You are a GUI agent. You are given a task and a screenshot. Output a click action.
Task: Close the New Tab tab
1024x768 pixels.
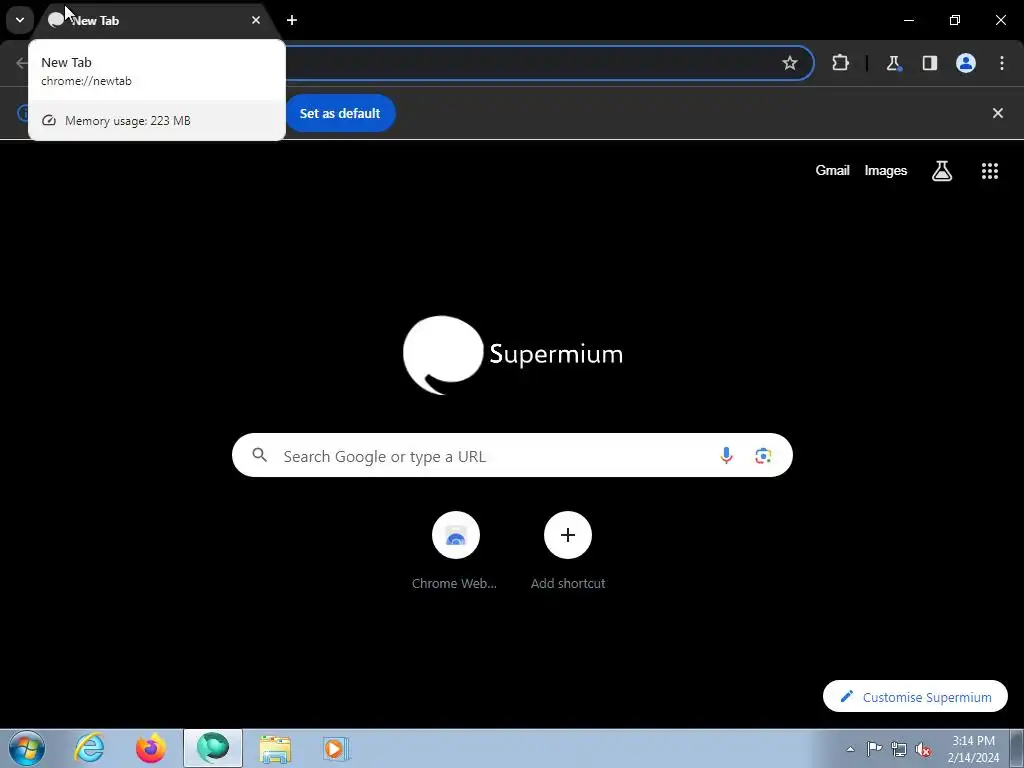point(256,20)
